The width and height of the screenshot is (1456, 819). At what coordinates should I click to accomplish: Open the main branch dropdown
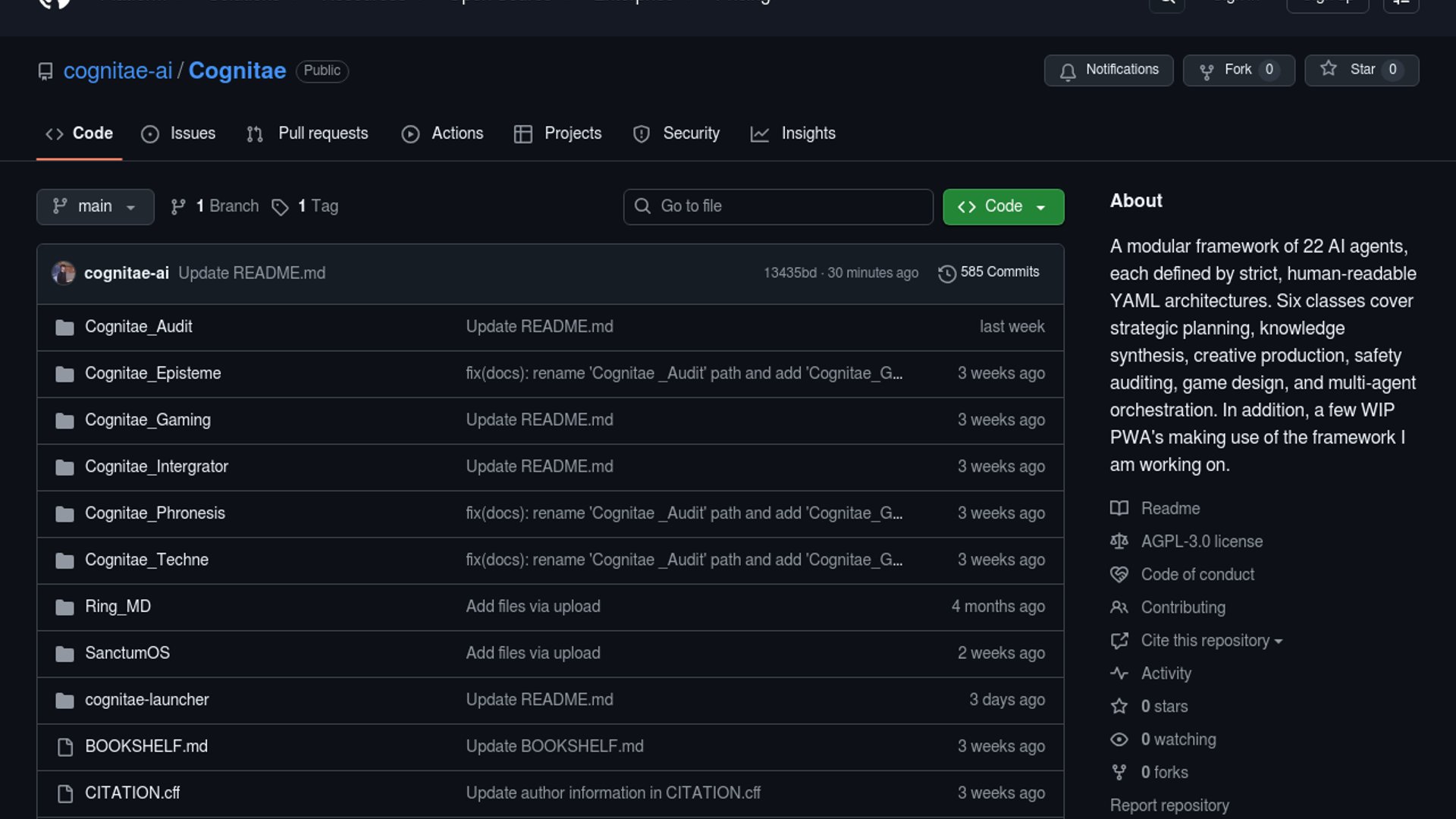(x=95, y=206)
